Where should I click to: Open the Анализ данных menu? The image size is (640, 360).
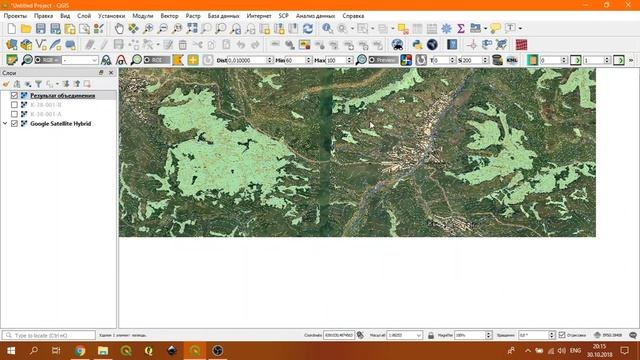316,16
